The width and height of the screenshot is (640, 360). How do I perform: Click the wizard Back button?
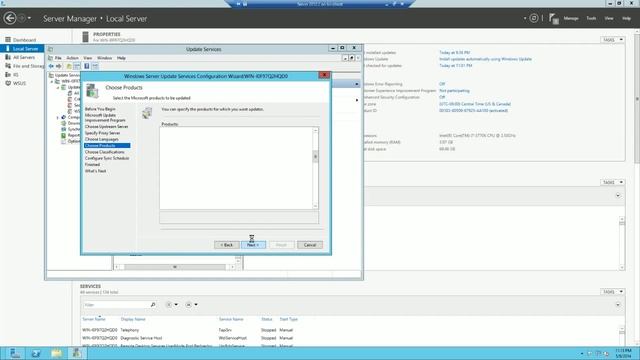pyautogui.click(x=227, y=245)
